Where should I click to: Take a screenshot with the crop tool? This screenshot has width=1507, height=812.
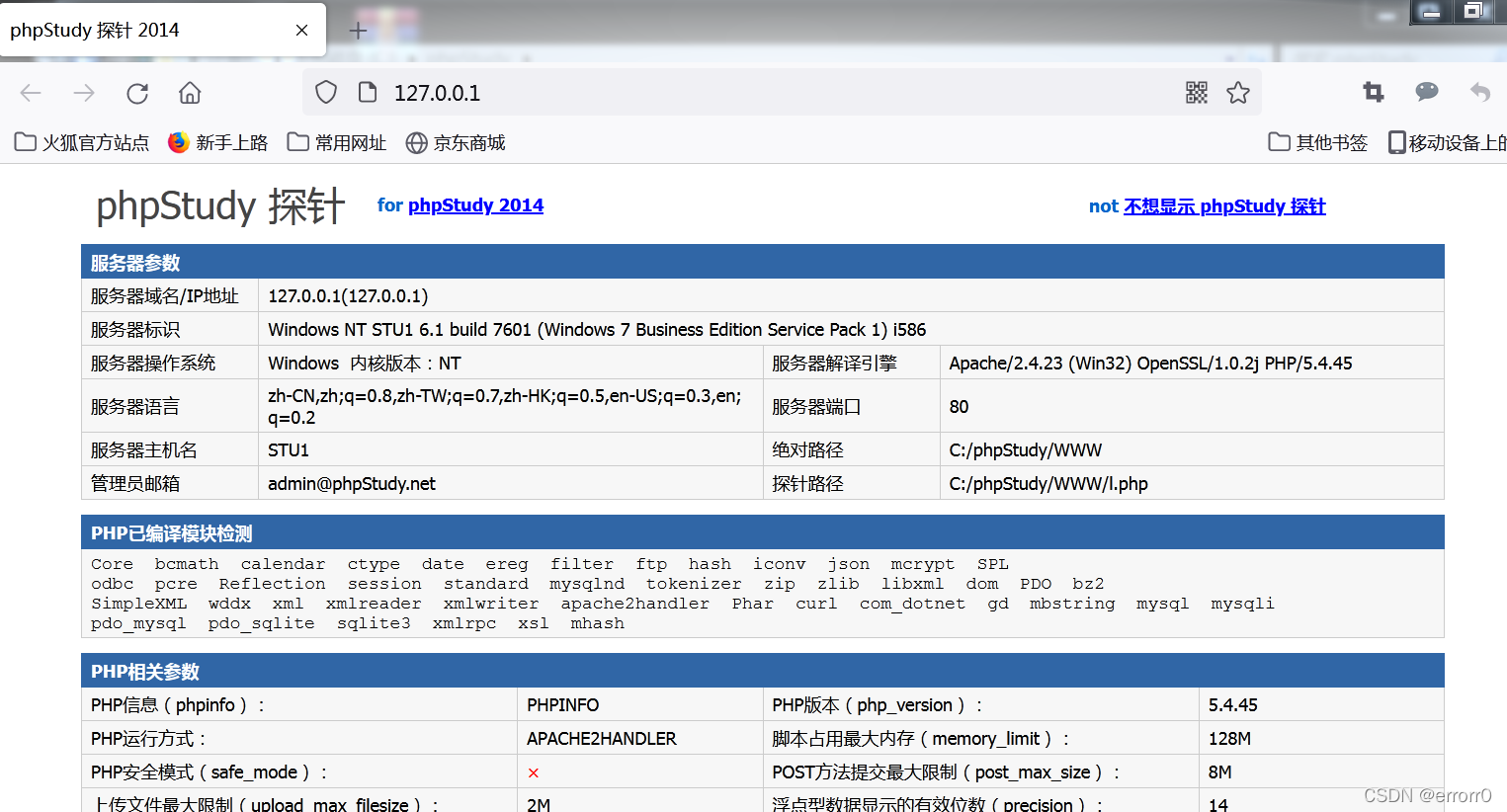pyautogui.click(x=1374, y=92)
